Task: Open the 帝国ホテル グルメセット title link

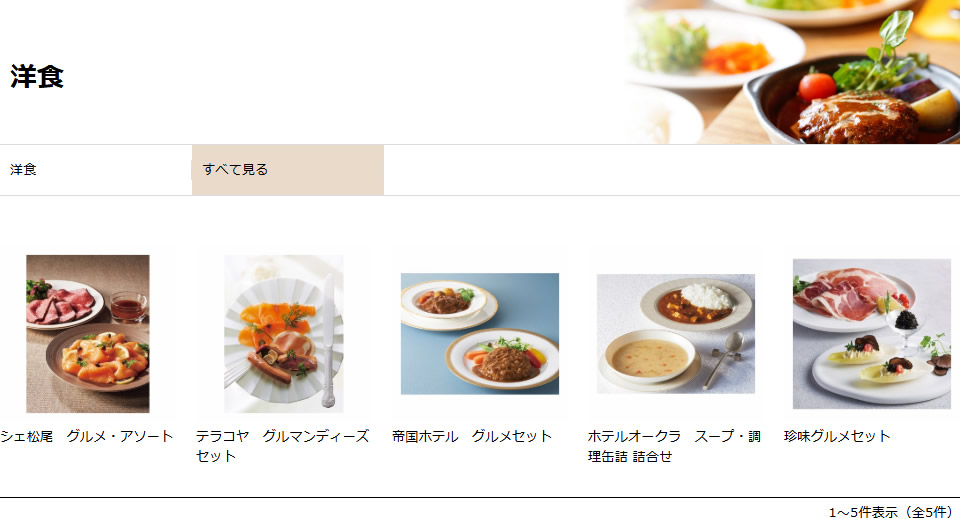Action: (472, 436)
